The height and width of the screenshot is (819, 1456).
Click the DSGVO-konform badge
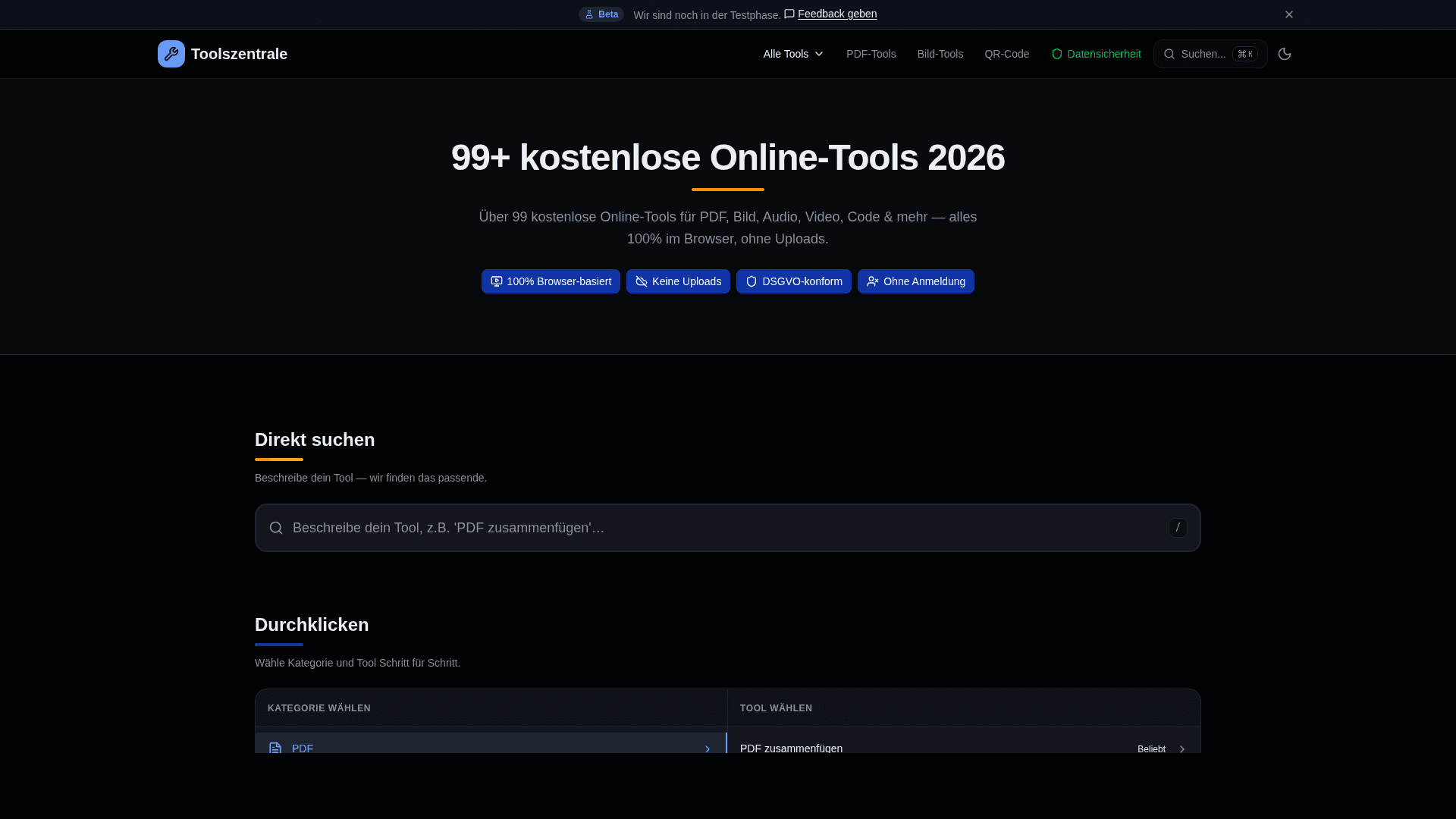click(794, 281)
